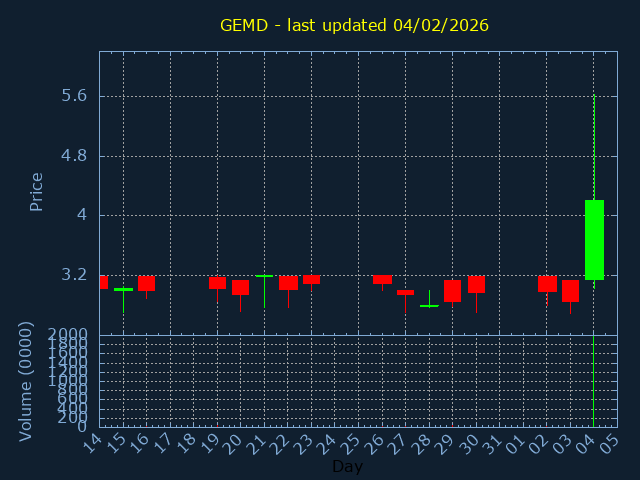Click the red candlestick on day 03
Viewport: 640px width, 480px height.
tap(570, 290)
